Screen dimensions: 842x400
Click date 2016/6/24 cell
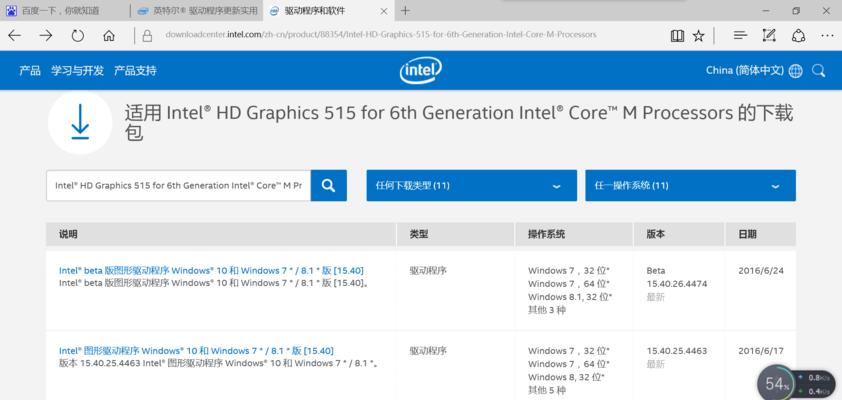[761, 271]
